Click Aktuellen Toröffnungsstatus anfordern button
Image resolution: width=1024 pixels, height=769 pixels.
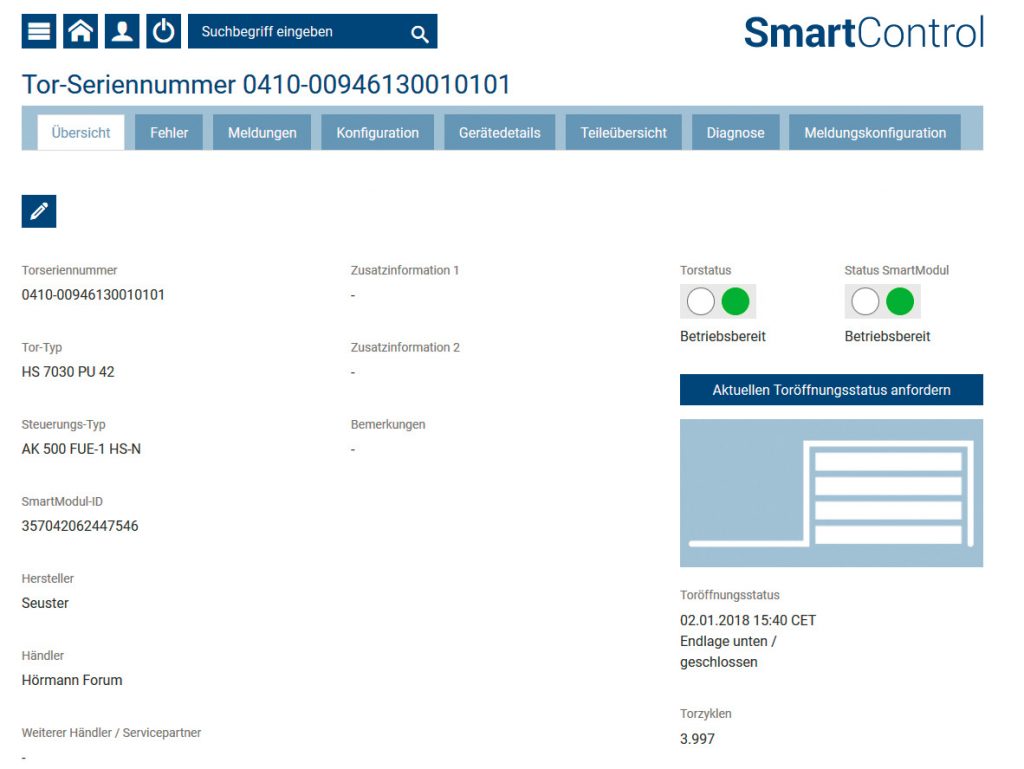tap(831, 390)
